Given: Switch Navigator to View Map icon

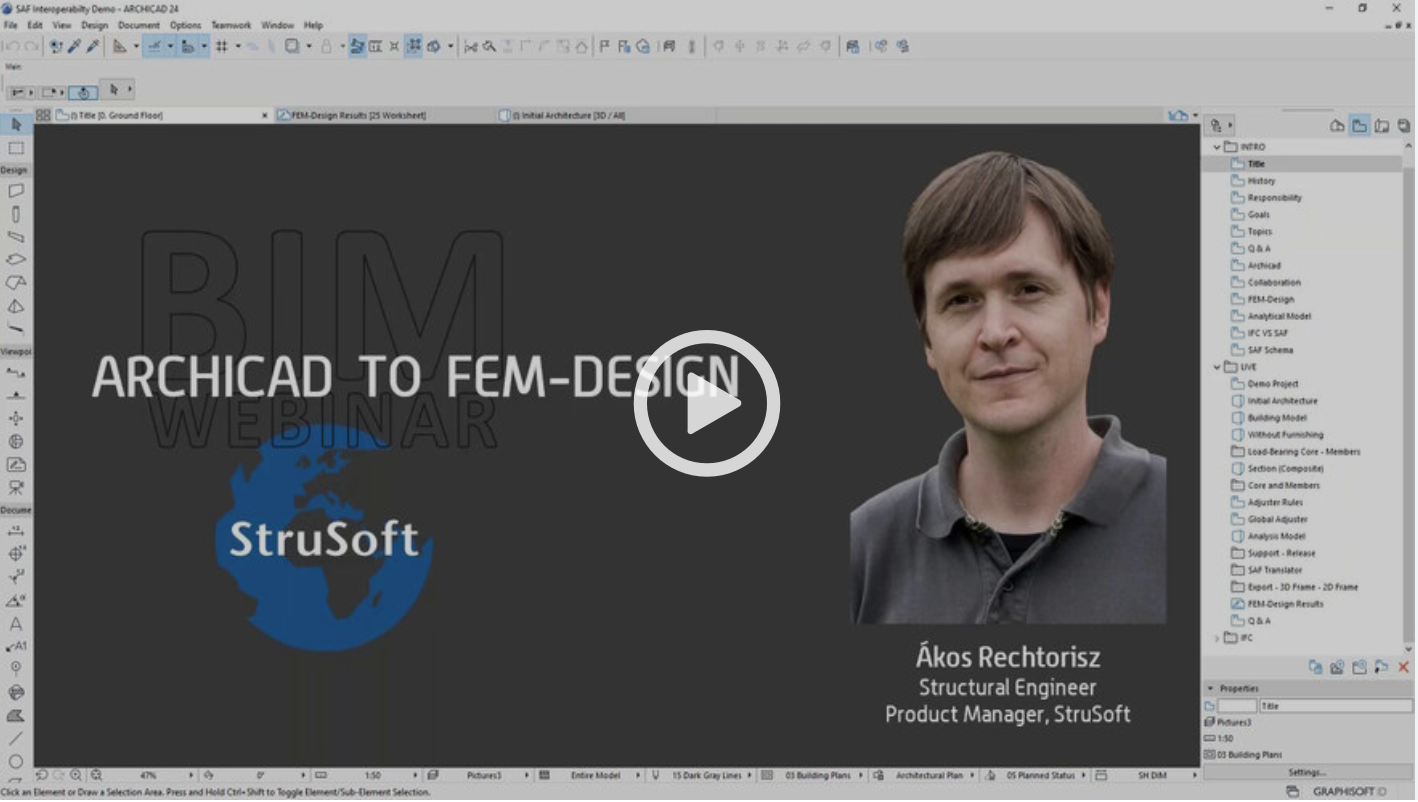Looking at the screenshot, I should tap(1359, 126).
